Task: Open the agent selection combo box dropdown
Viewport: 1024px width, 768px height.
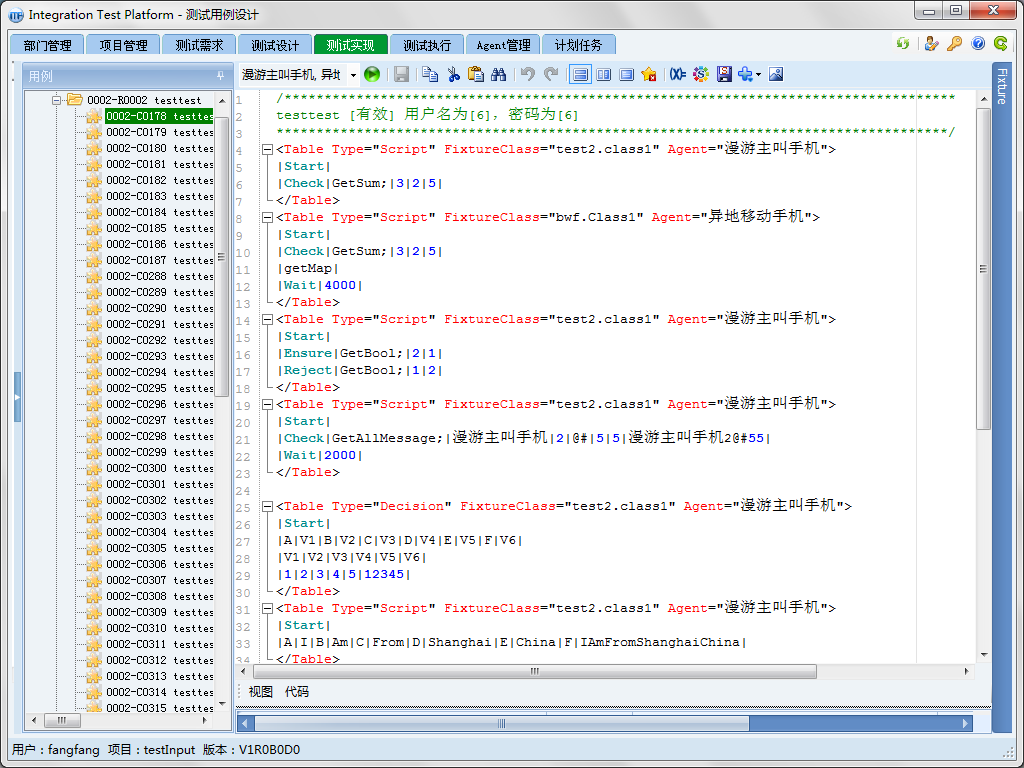Action: click(x=353, y=75)
